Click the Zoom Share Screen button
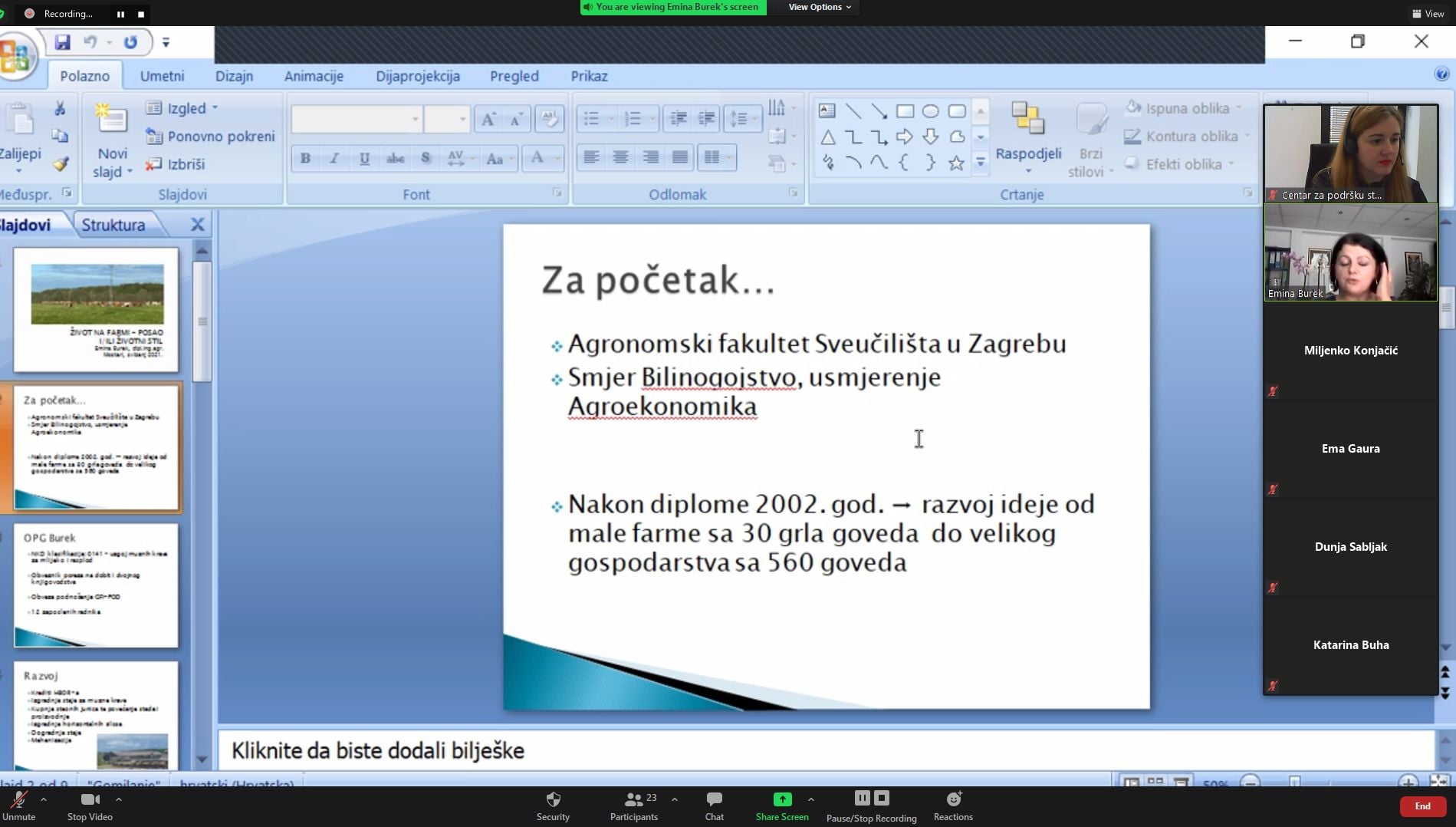The height and width of the screenshot is (827, 1456). 781,806
